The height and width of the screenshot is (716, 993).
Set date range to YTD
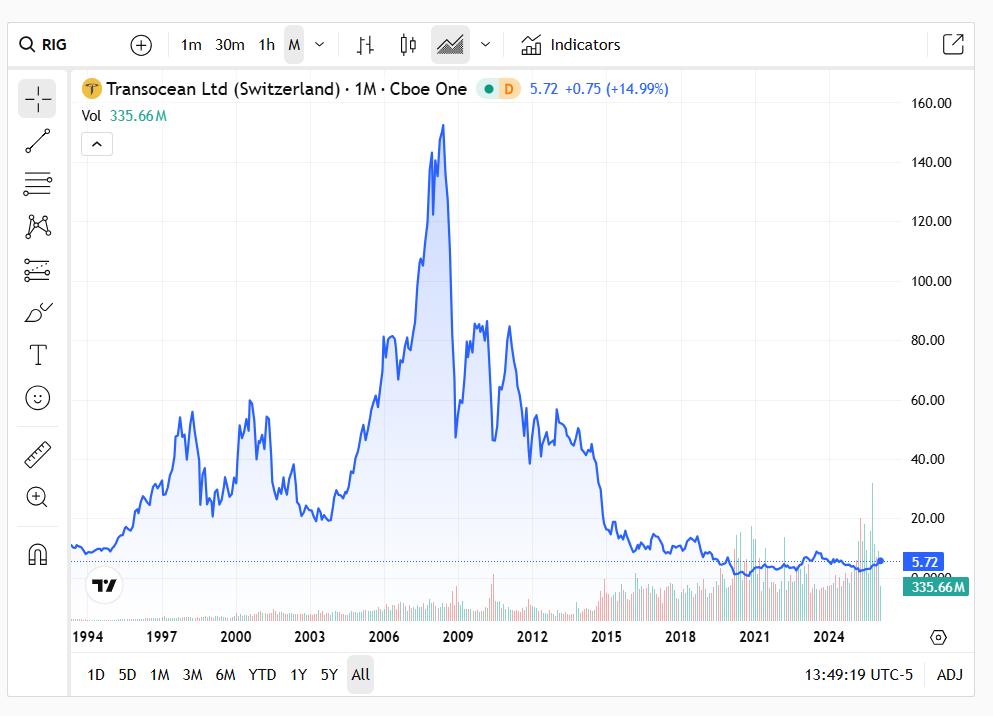click(262, 675)
